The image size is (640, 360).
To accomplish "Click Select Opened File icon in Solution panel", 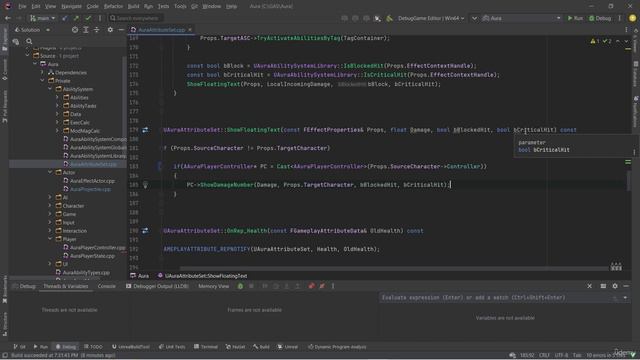I will click(x=75, y=30).
